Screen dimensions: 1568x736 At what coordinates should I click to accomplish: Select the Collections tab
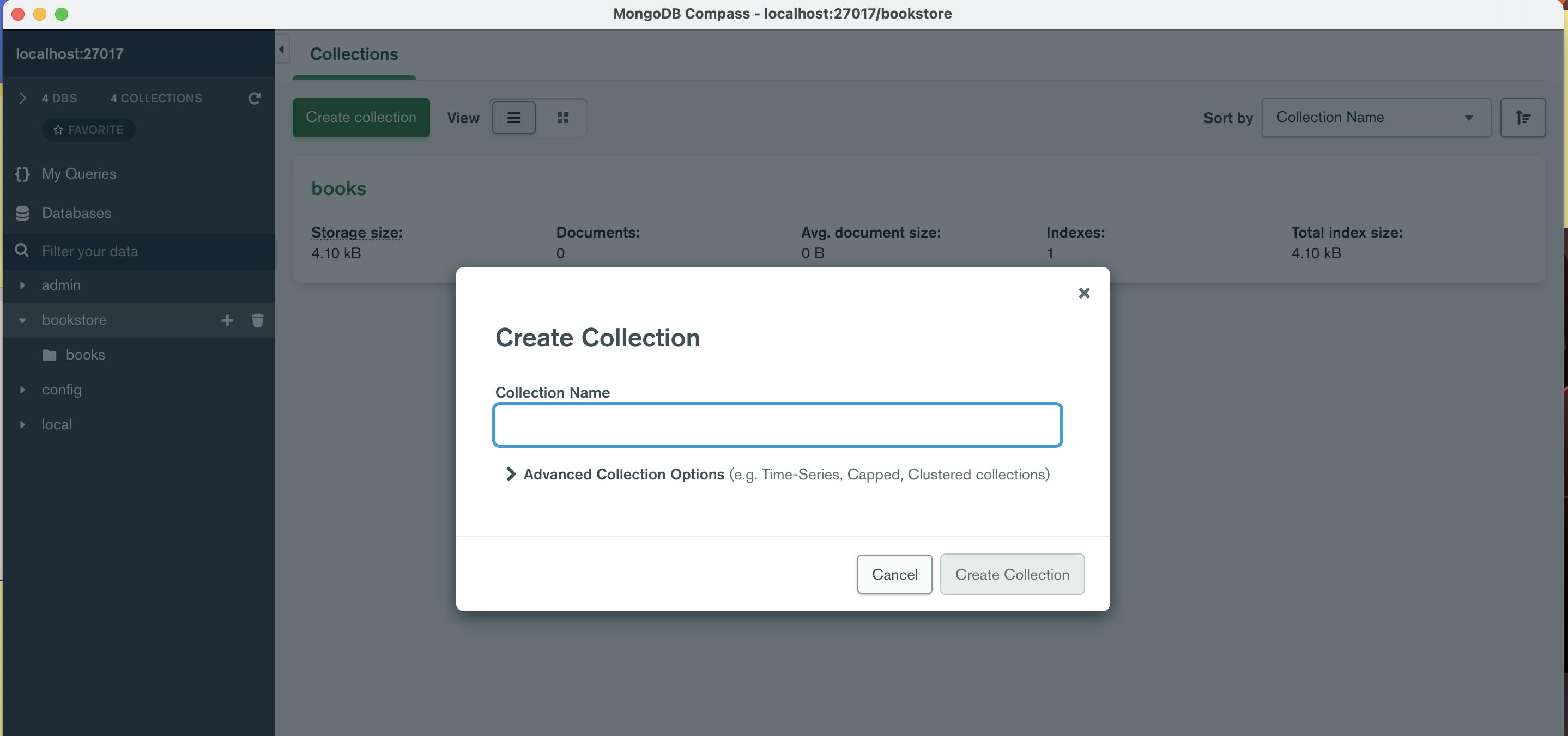[x=354, y=54]
